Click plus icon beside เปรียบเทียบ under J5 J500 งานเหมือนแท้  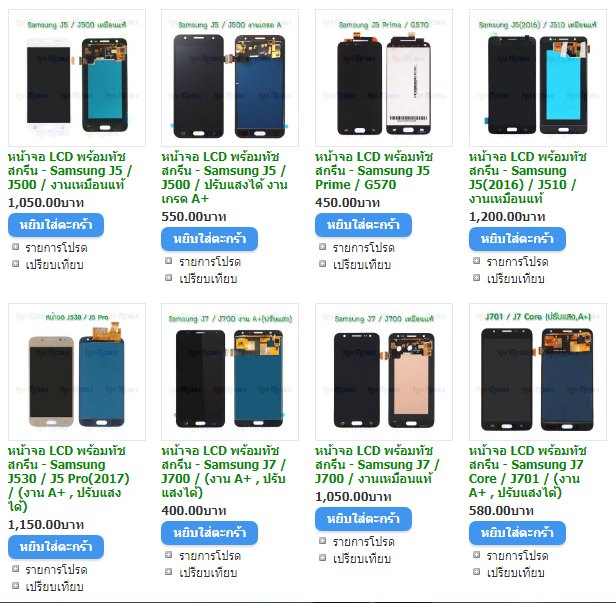15,264
